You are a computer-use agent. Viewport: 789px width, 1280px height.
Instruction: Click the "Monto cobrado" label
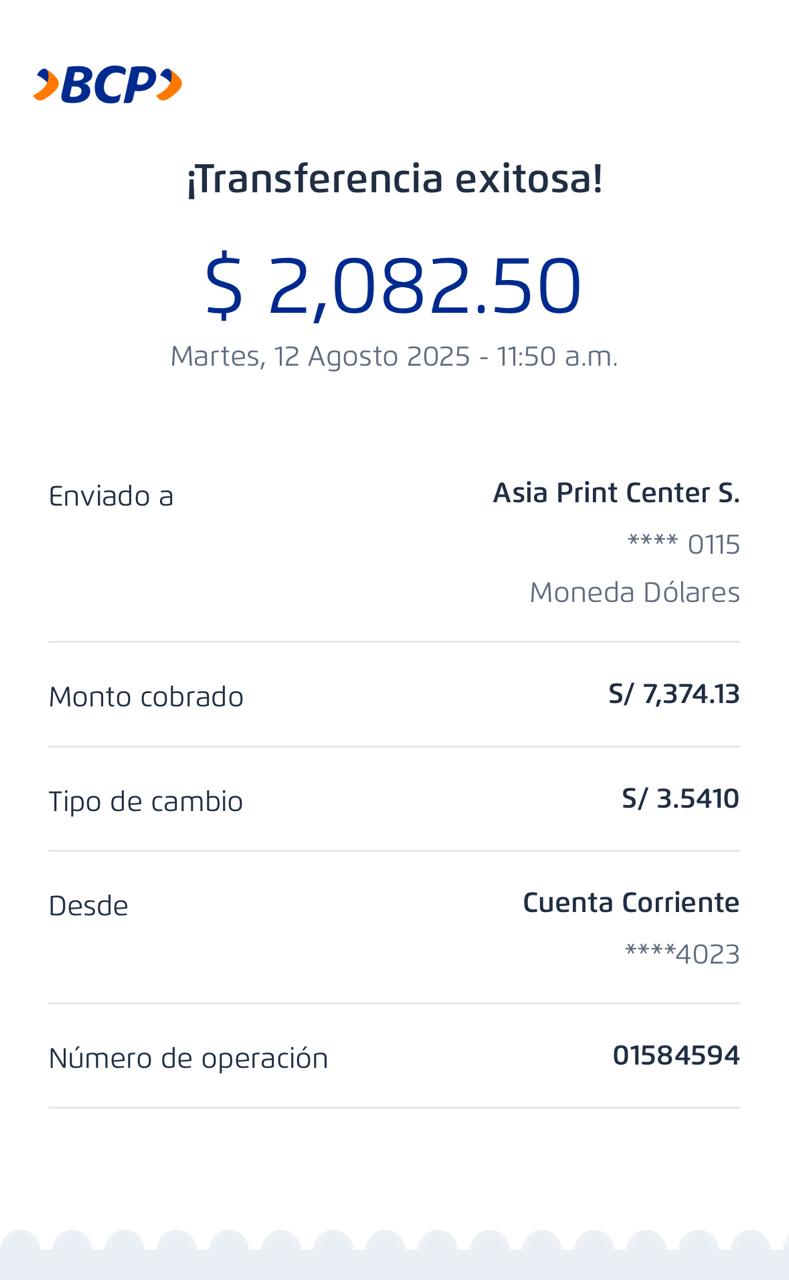tap(146, 697)
